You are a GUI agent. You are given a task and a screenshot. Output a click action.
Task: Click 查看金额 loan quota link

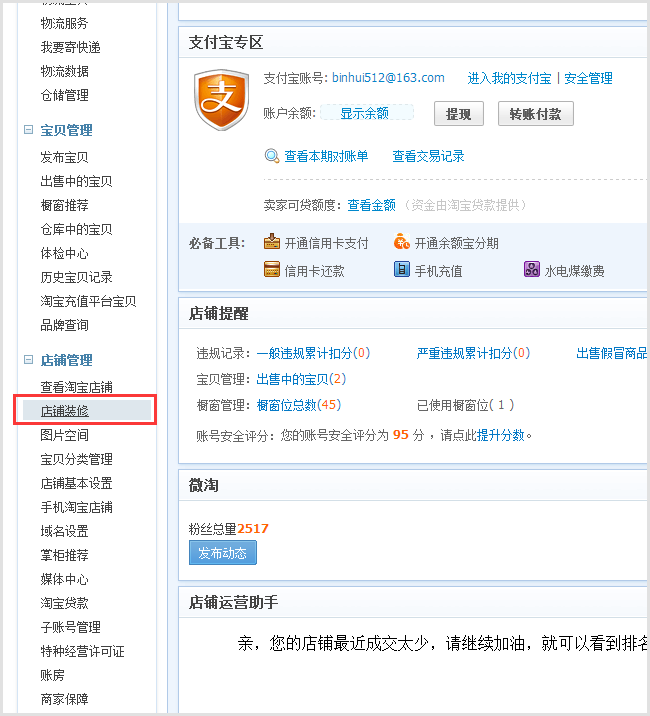pos(371,205)
